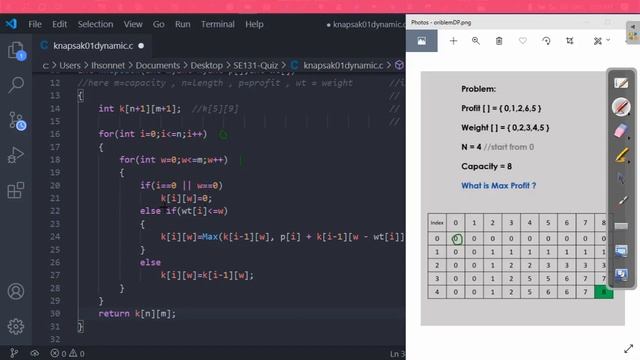Click line number 30 in the gutter
This screenshot has width=640, height=360.
click(55, 313)
